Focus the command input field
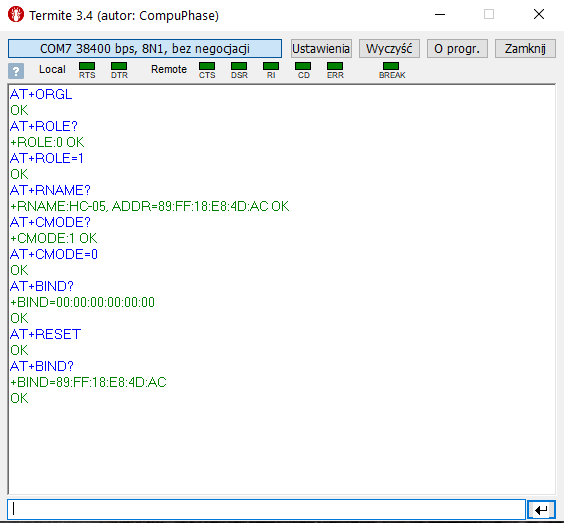This screenshot has width=564, height=523. (267, 509)
